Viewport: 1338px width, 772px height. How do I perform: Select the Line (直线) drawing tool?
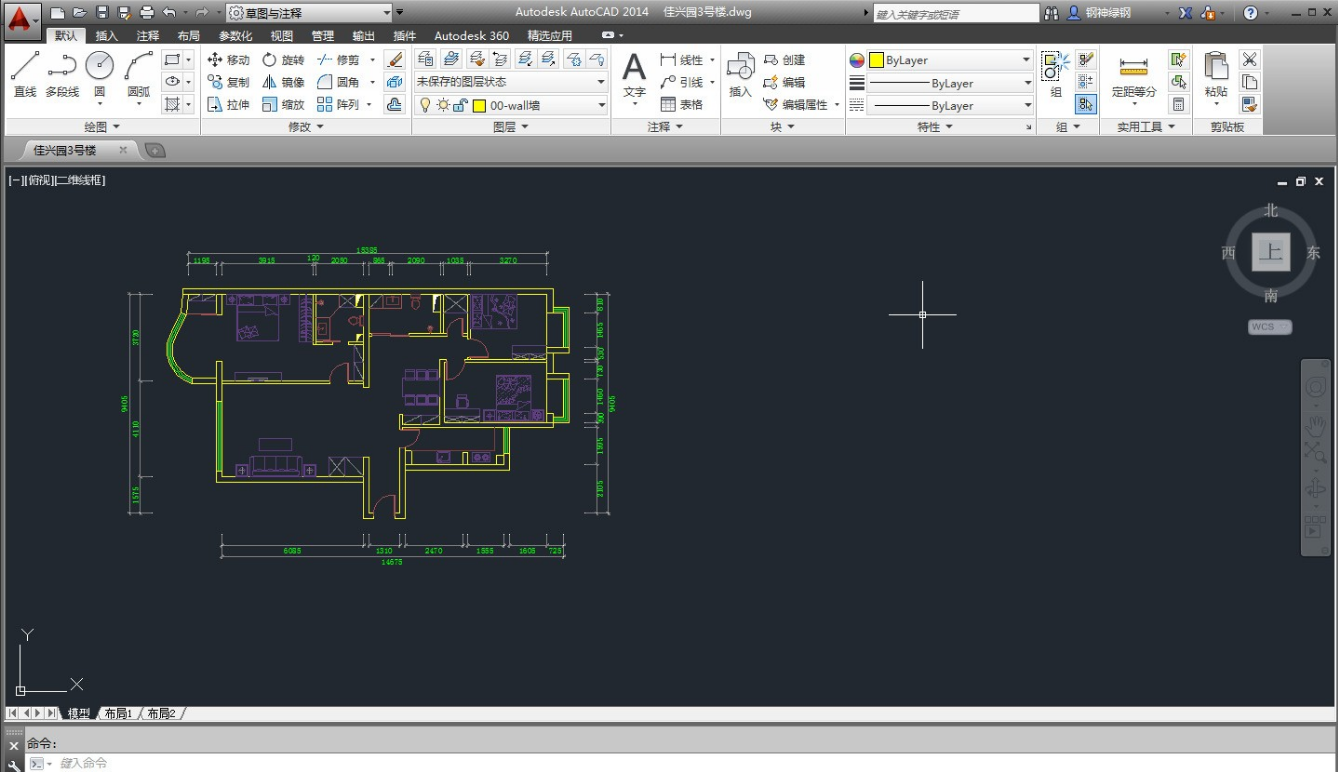click(25, 75)
